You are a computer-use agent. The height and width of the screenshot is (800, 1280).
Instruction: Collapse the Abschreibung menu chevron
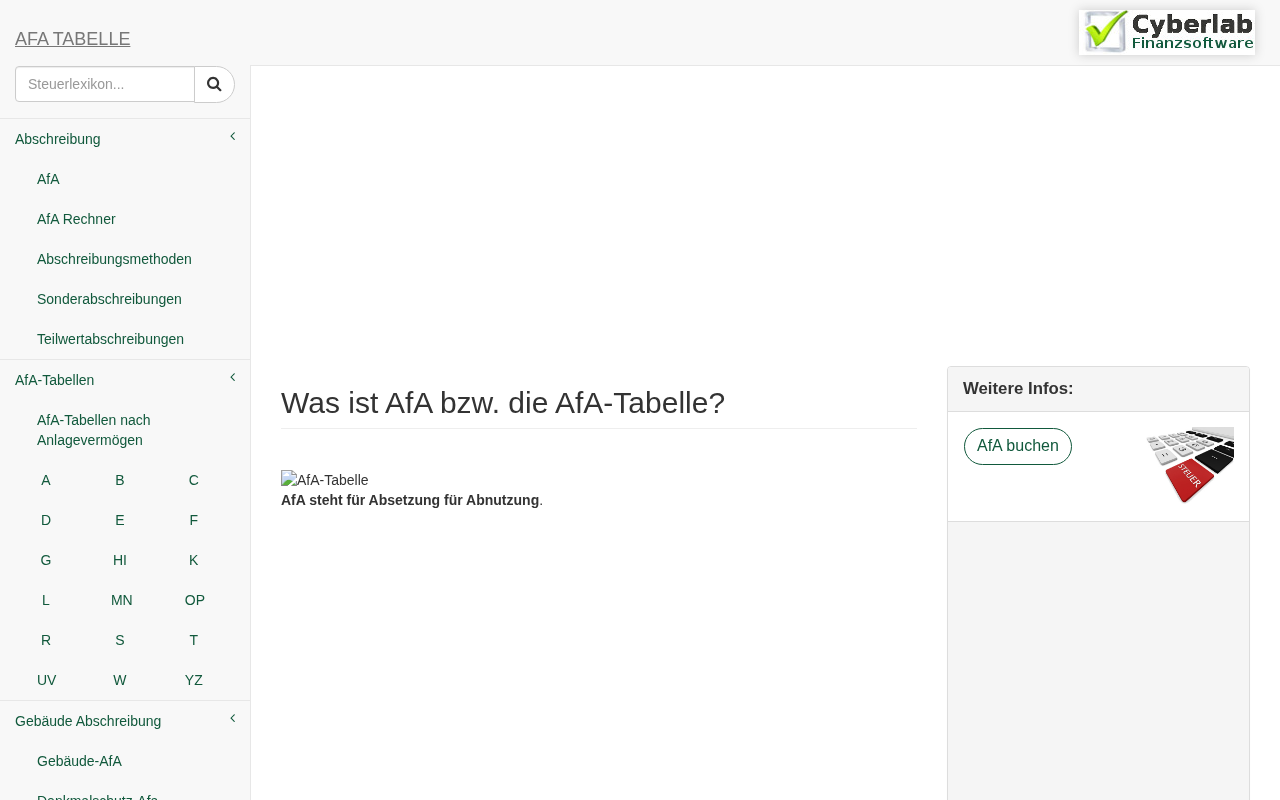[233, 136]
